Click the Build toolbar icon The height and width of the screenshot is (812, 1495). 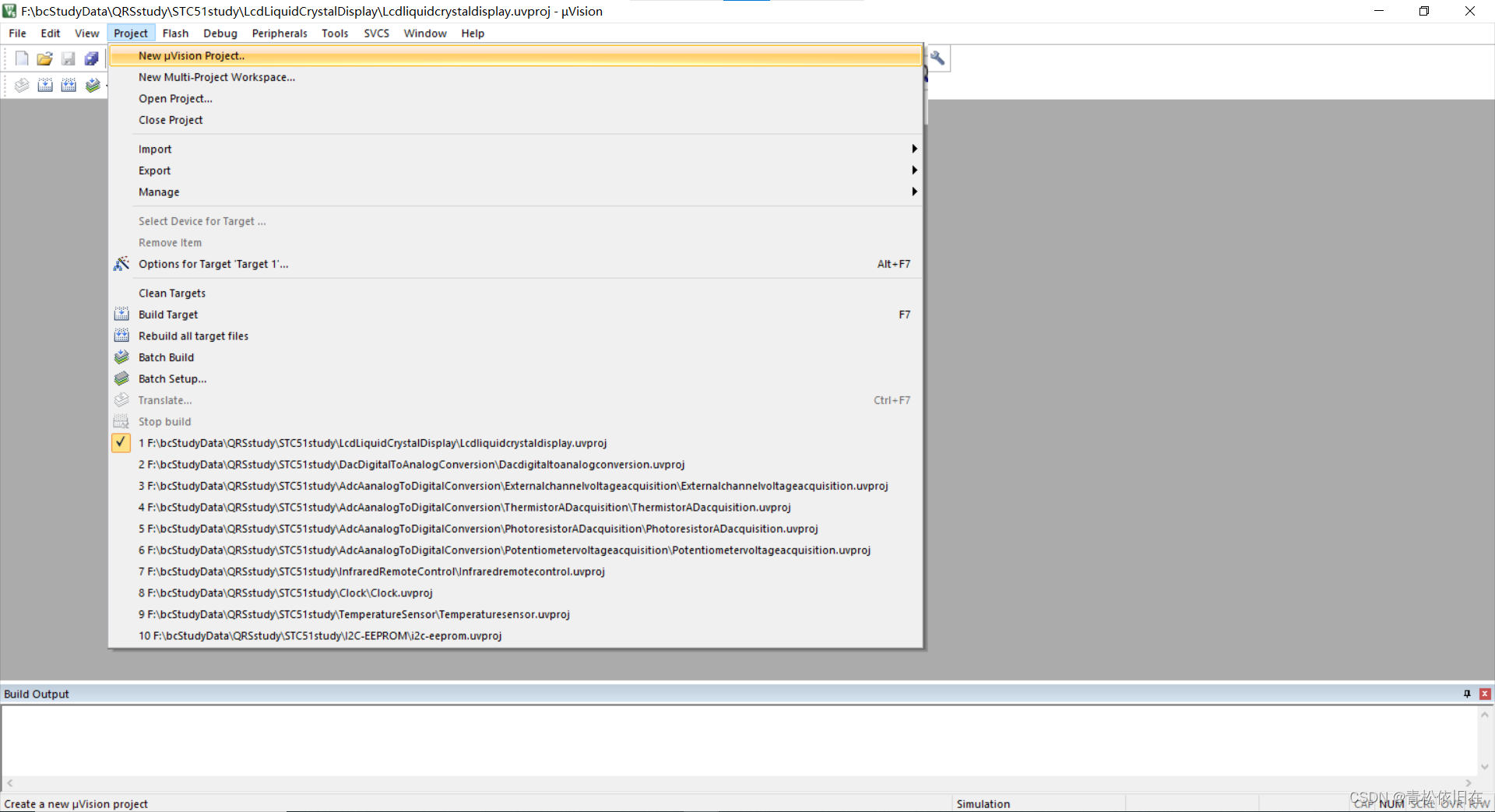[45, 85]
